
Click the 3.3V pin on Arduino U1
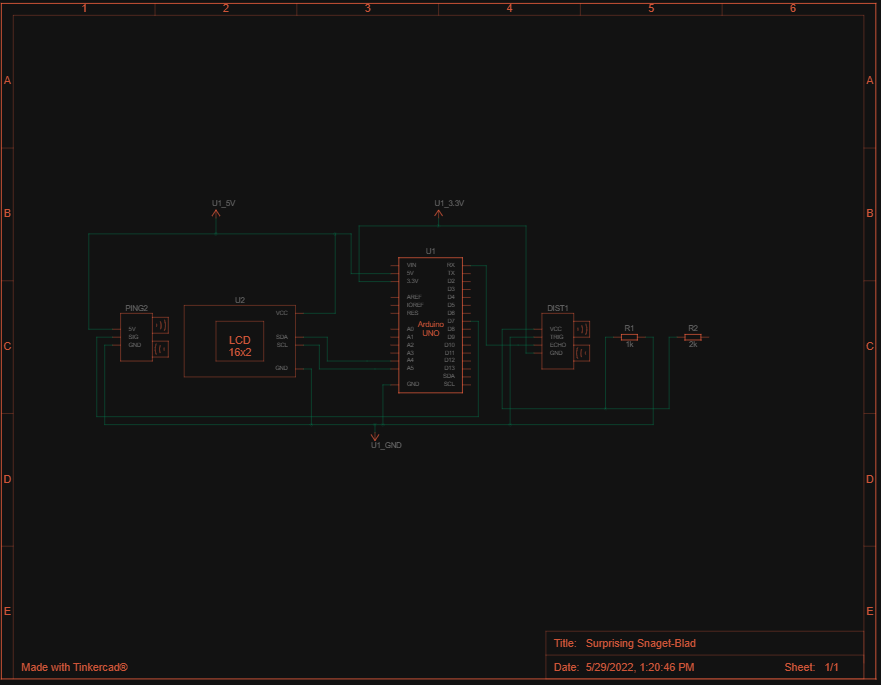tap(412, 281)
